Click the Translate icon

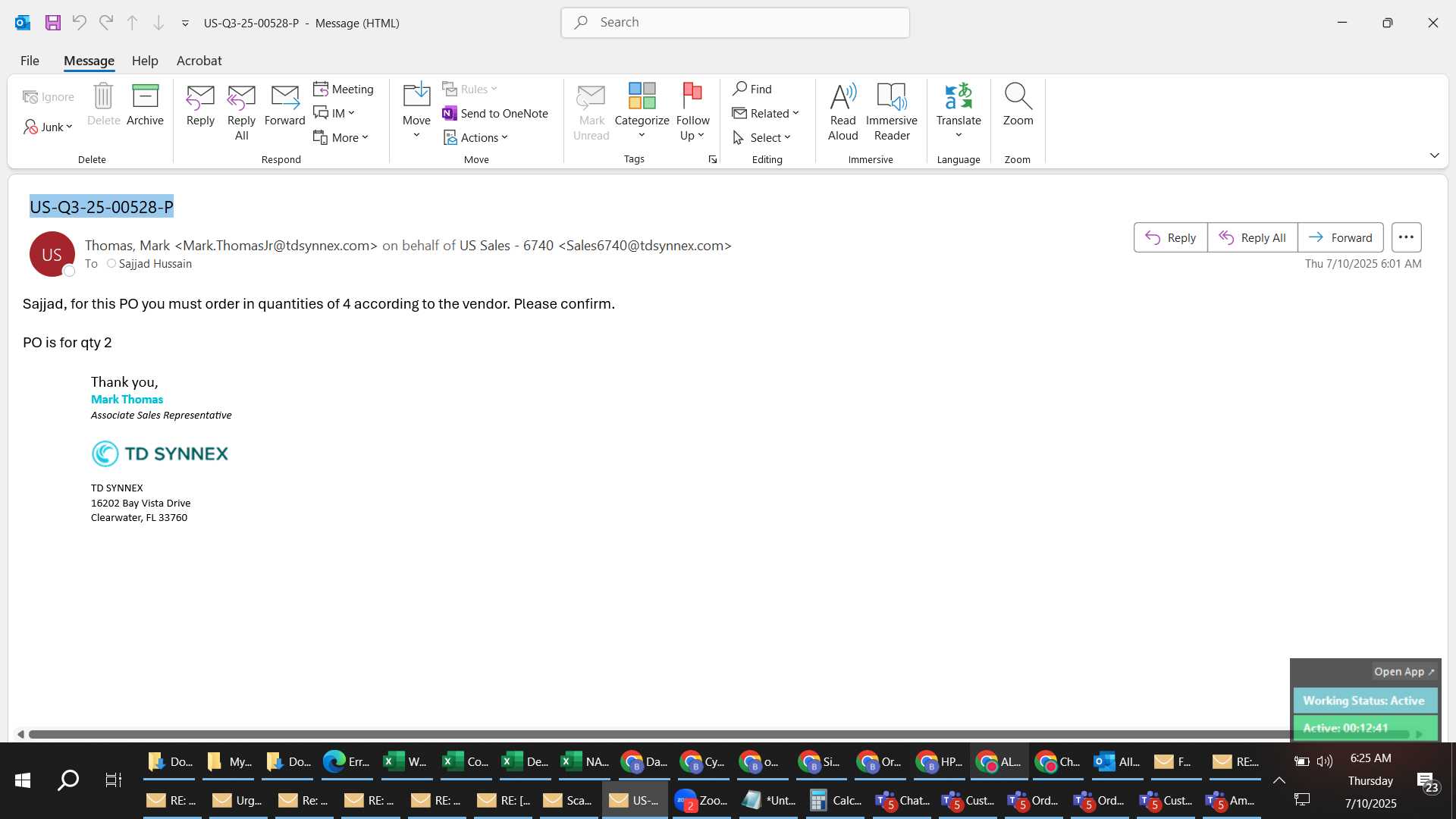(x=958, y=111)
